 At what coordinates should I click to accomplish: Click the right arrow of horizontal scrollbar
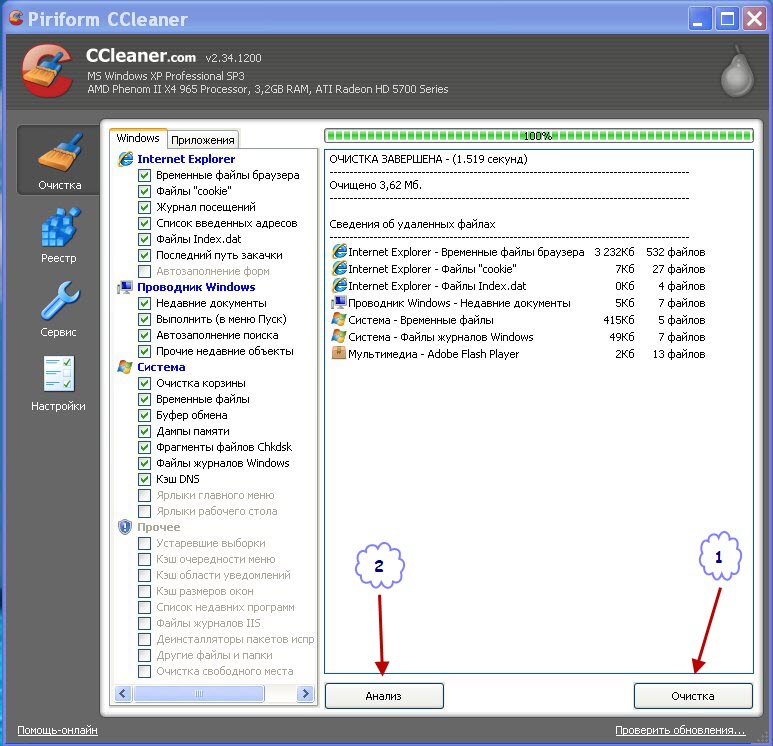click(x=305, y=693)
